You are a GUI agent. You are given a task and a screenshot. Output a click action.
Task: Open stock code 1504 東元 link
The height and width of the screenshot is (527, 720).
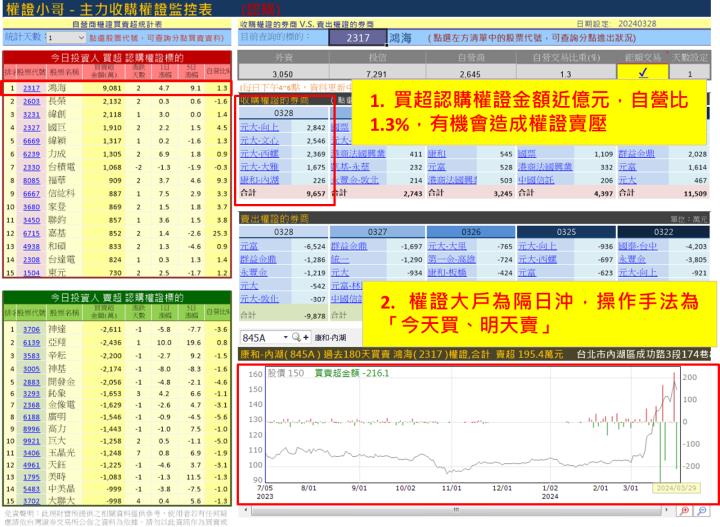pos(32,273)
